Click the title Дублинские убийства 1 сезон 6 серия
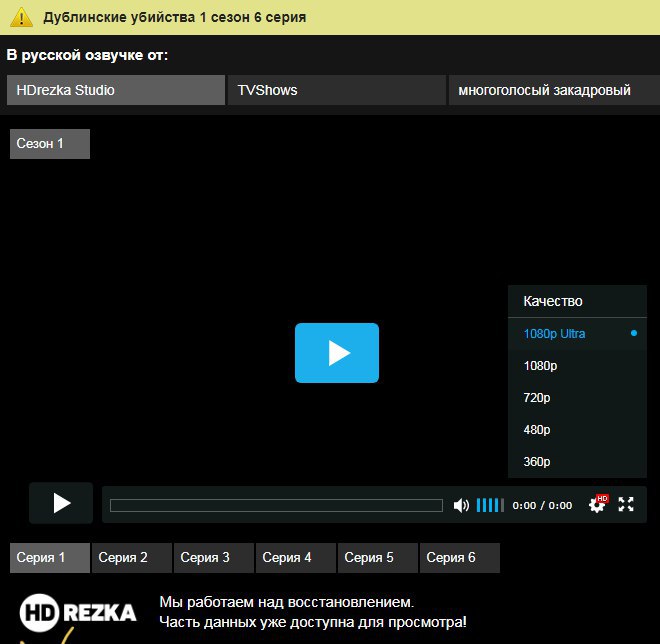The height and width of the screenshot is (644, 660). (x=175, y=17)
